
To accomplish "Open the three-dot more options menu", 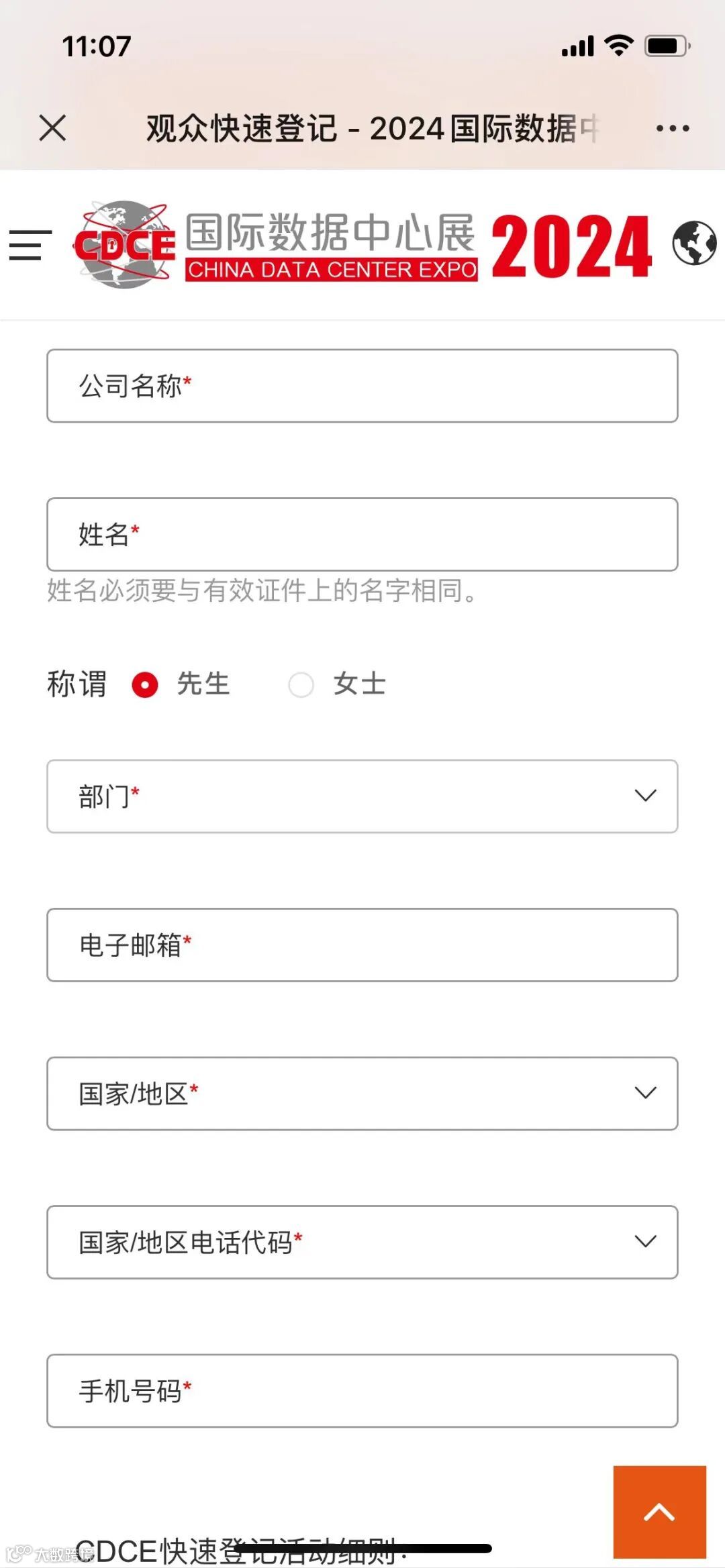I will coord(673,128).
